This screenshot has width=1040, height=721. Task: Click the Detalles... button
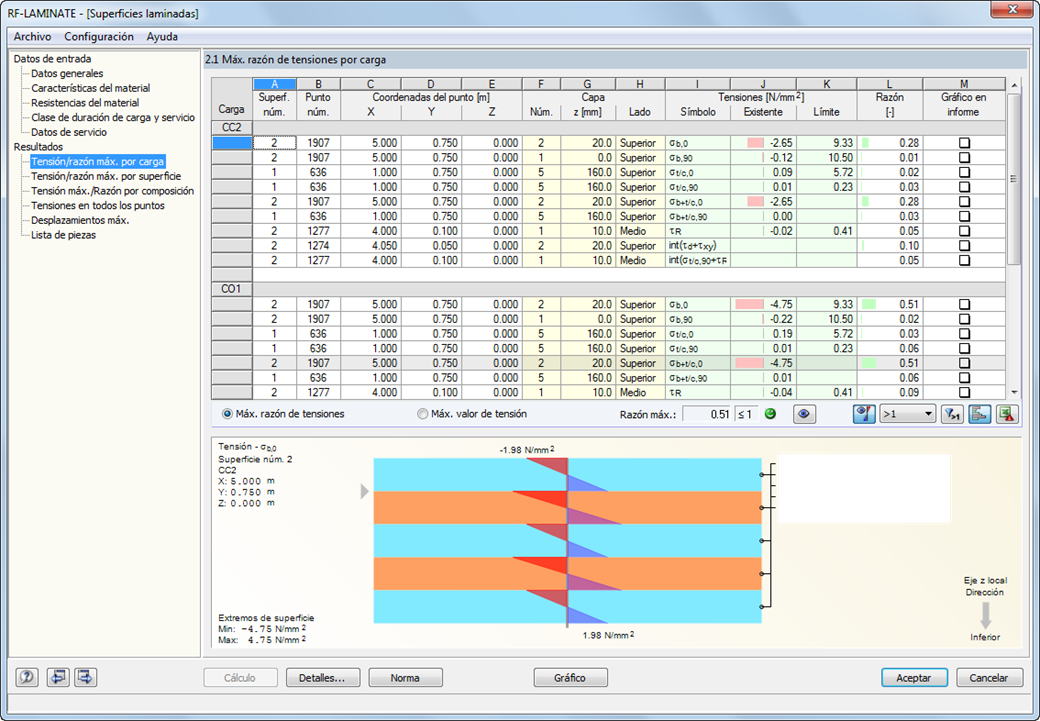322,678
